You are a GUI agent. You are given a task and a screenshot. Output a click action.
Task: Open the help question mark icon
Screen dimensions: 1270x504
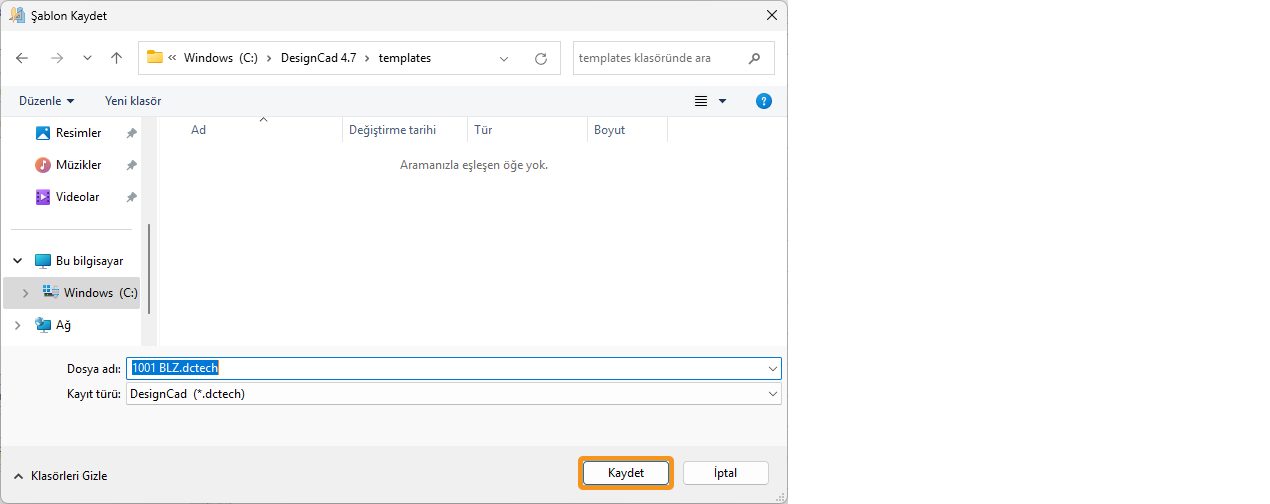(x=763, y=101)
